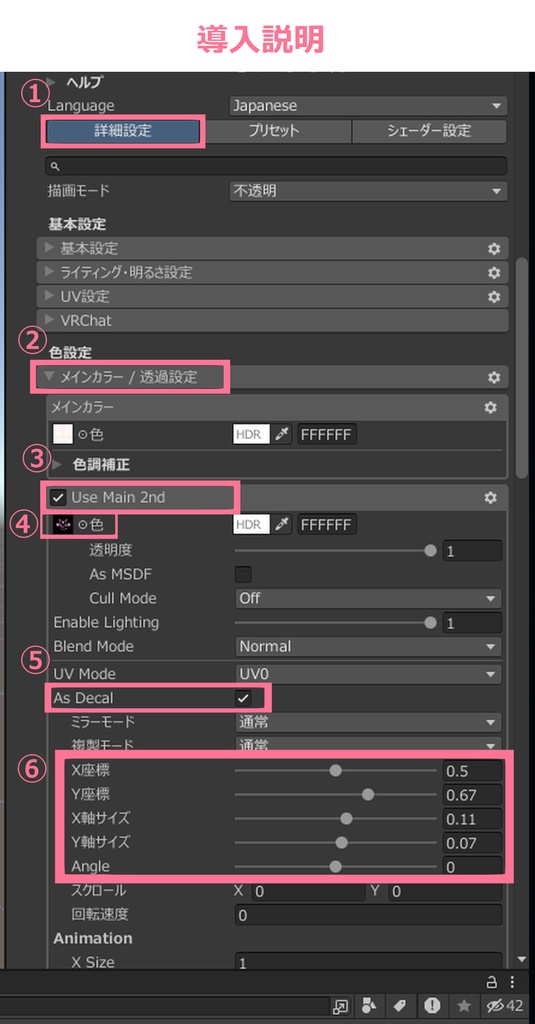Click the X軸サイズ value field 0.11
The image size is (535, 1024).
pyautogui.click(x=472, y=819)
